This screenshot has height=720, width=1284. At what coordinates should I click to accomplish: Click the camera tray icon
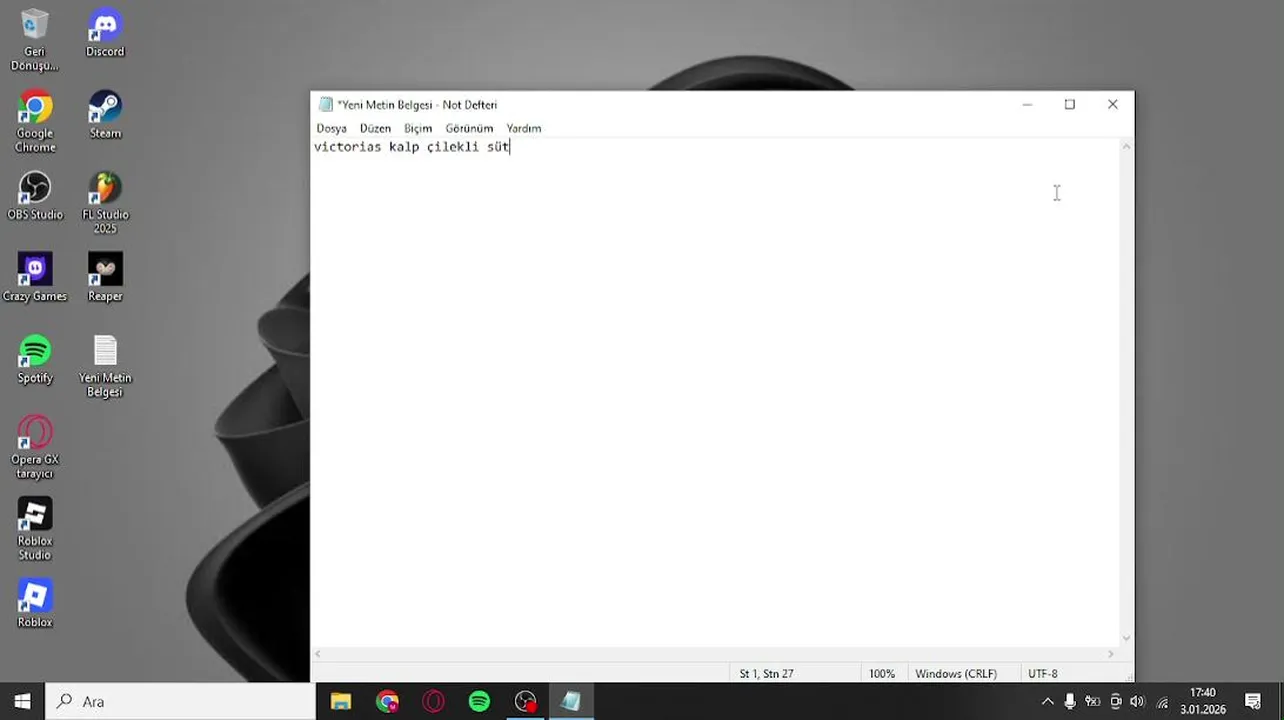pos(1116,701)
